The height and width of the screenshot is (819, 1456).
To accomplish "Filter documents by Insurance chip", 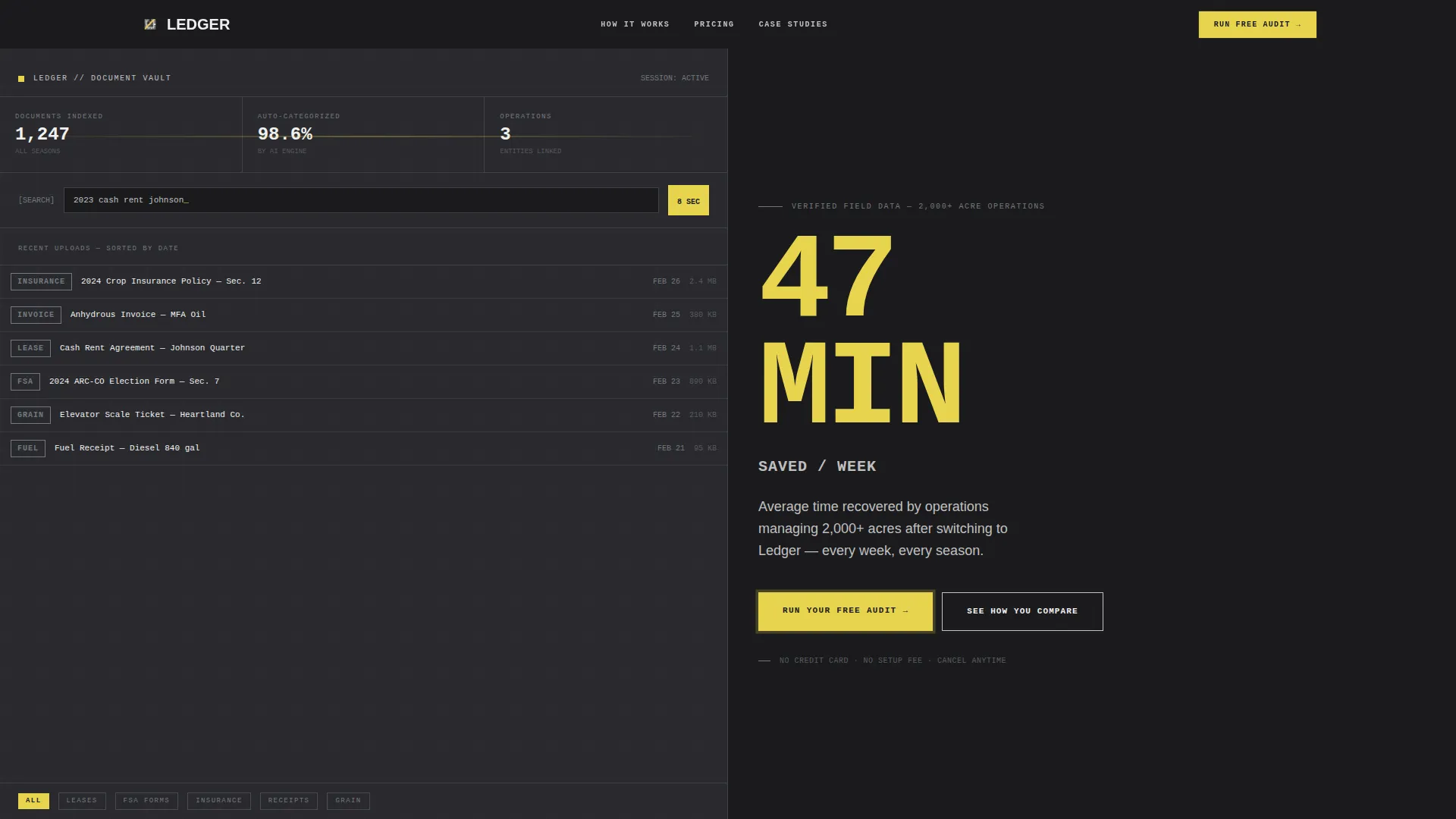I will click(x=218, y=801).
